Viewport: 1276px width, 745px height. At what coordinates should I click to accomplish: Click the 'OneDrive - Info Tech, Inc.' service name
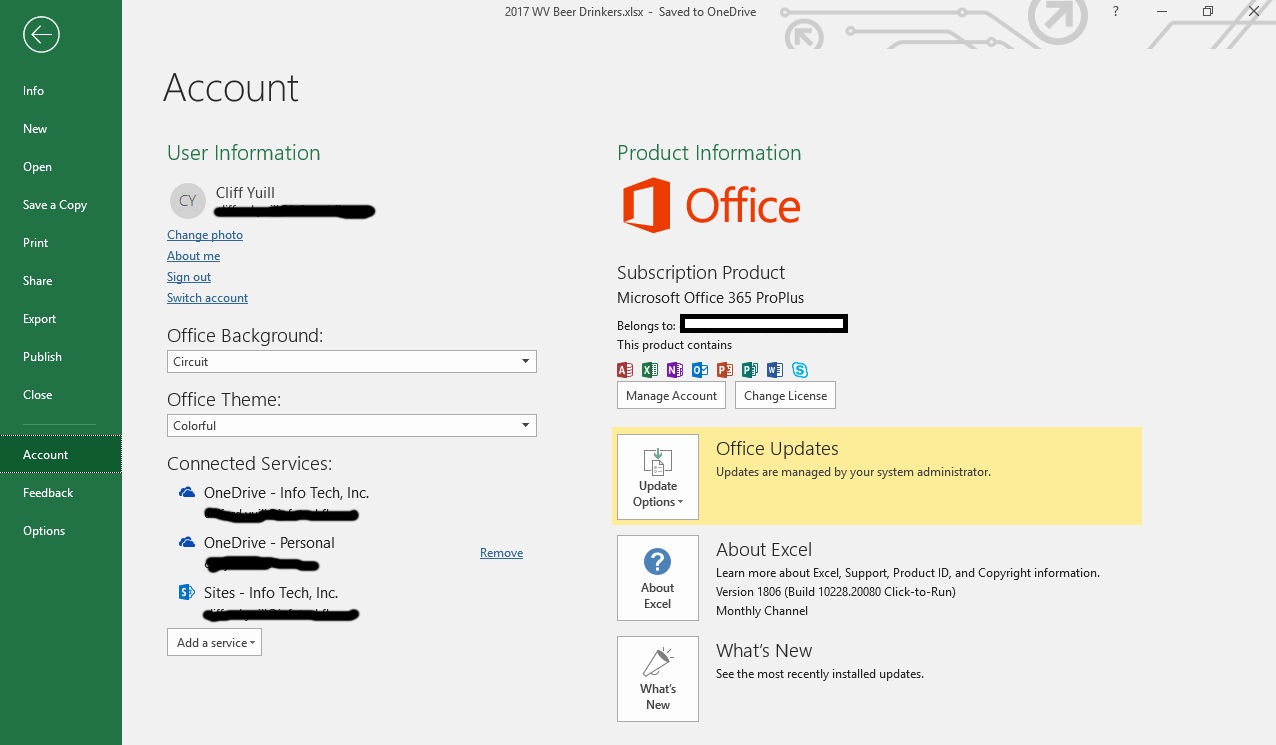[x=286, y=492]
